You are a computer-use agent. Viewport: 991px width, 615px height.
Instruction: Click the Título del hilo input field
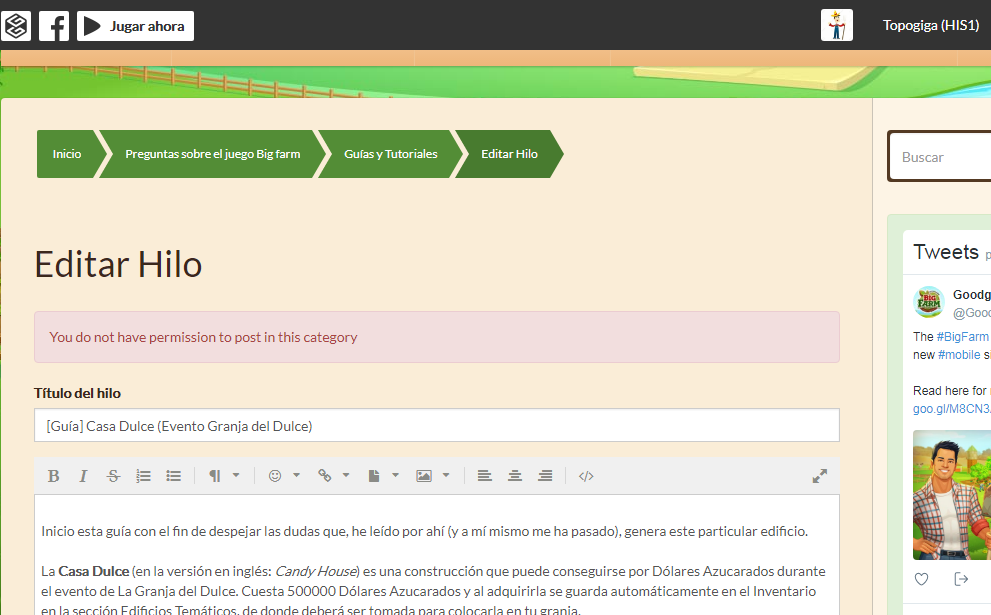pyautogui.click(x=437, y=425)
